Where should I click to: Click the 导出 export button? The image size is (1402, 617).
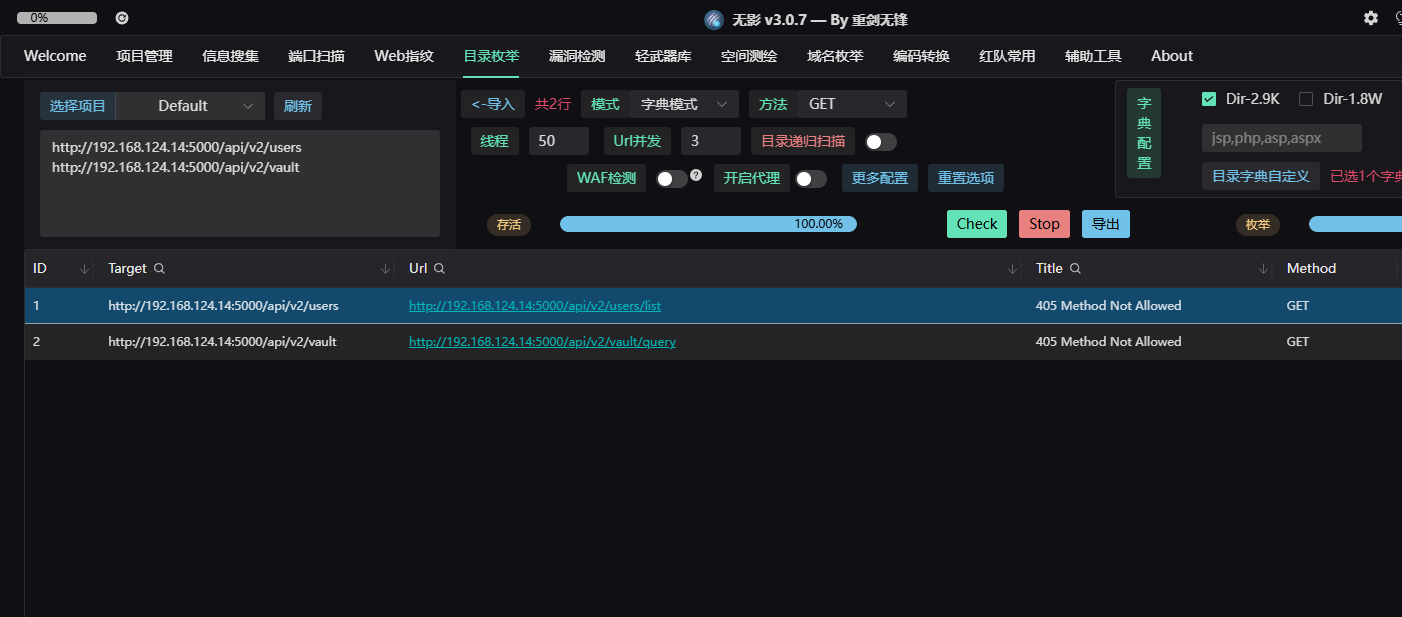[1106, 224]
